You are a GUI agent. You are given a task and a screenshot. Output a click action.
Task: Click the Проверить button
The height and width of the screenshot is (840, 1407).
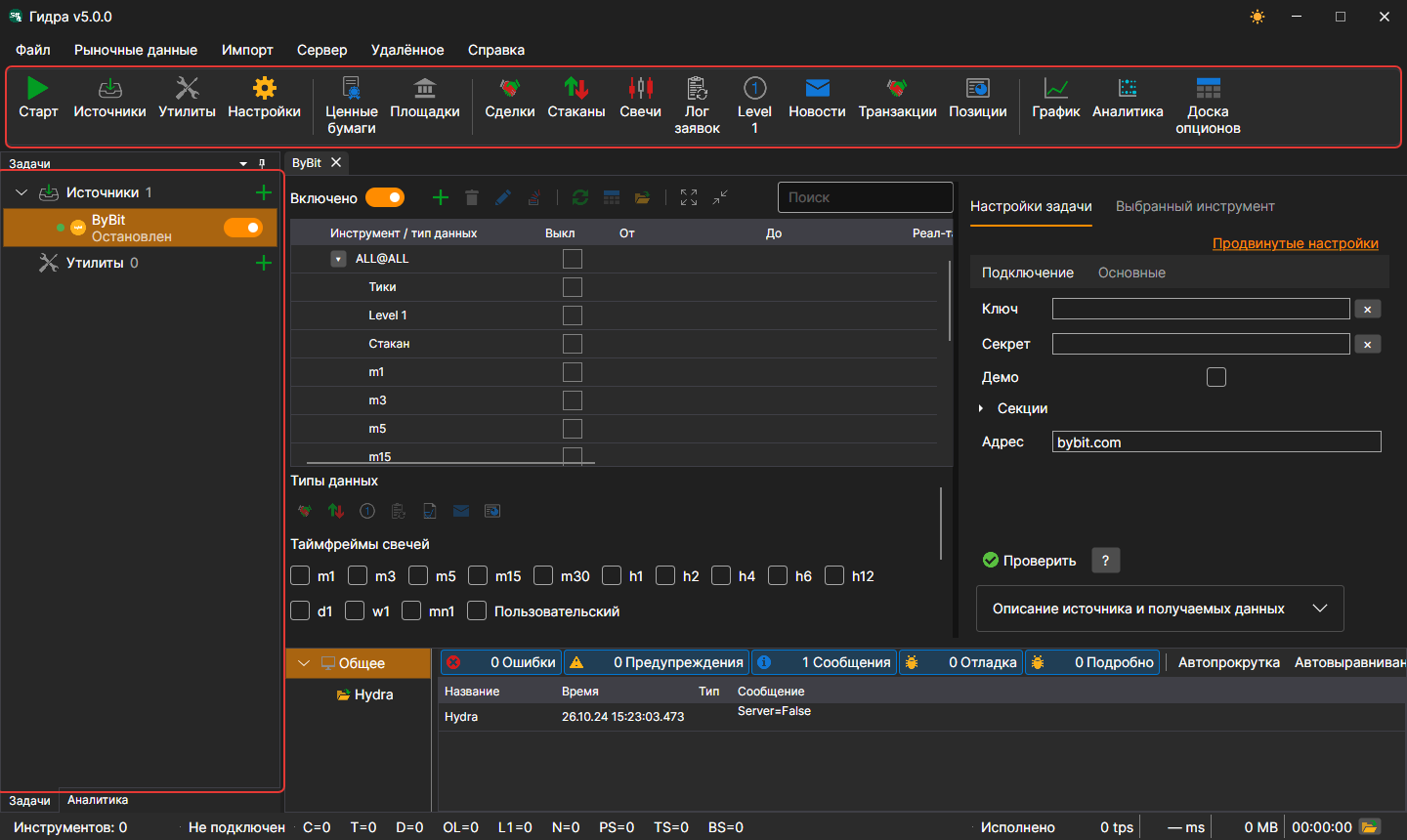1029,561
